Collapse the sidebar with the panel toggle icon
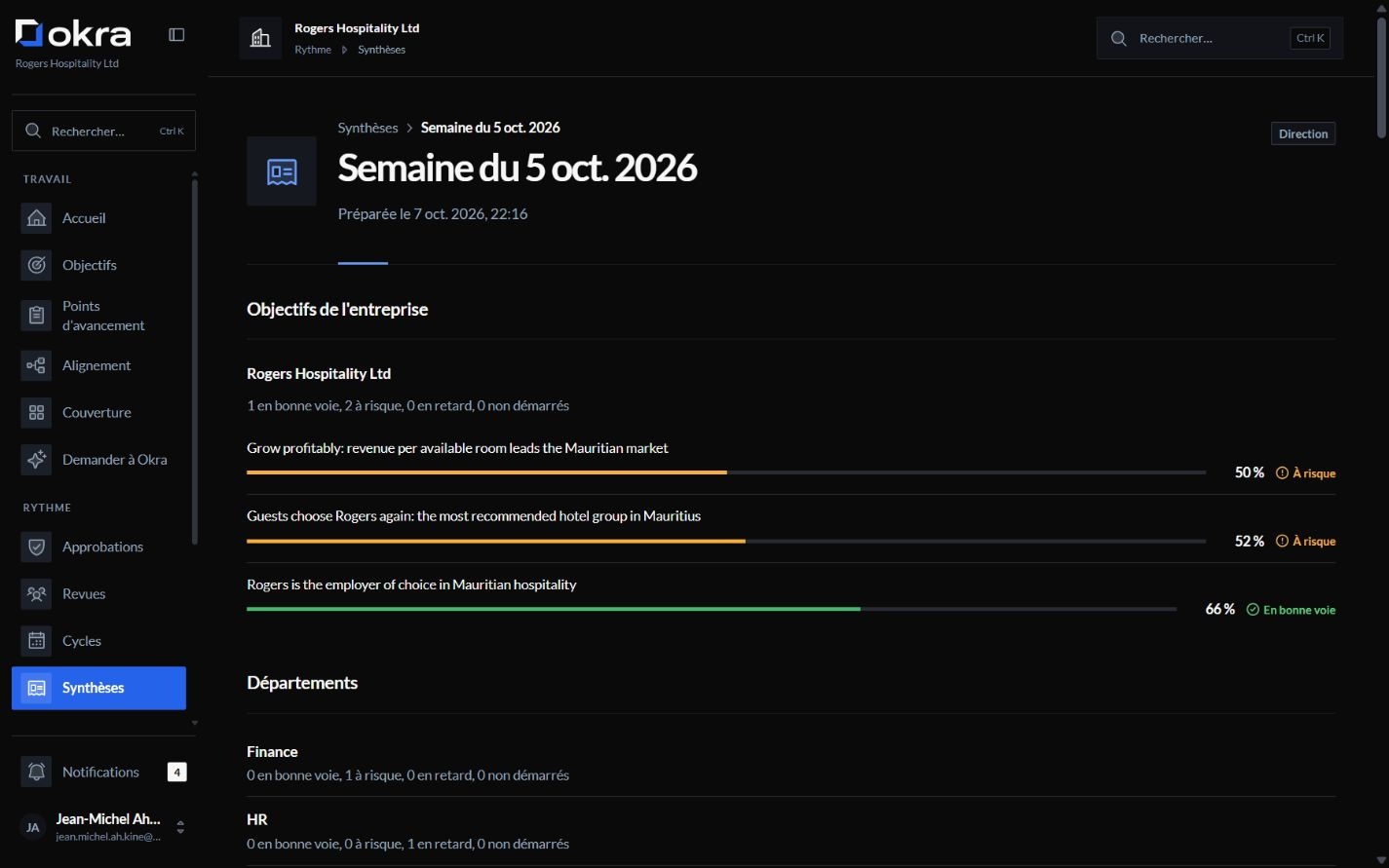The width and height of the screenshot is (1389, 868). click(x=176, y=34)
